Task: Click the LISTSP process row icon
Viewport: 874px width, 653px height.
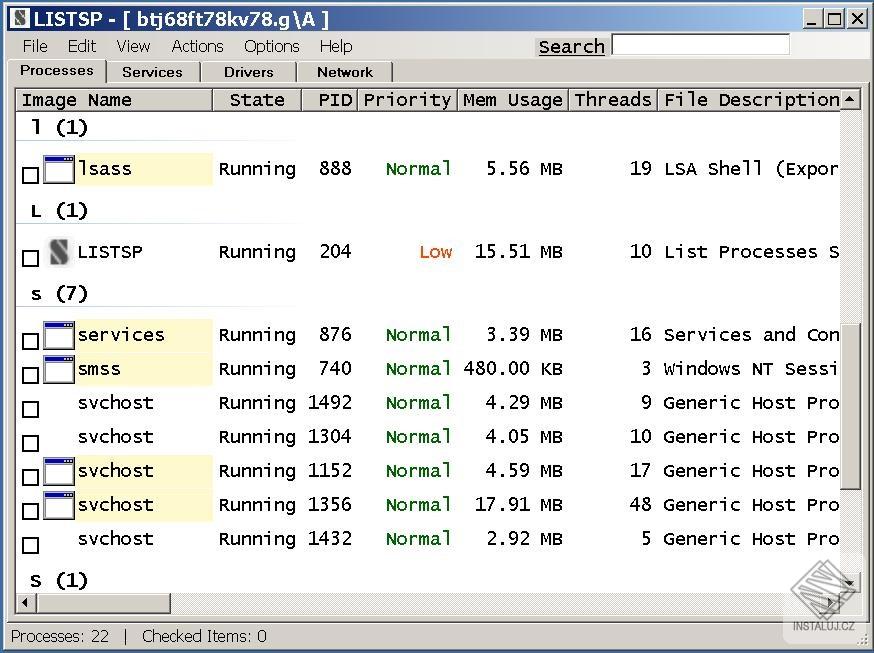Action: pyautogui.click(x=59, y=252)
